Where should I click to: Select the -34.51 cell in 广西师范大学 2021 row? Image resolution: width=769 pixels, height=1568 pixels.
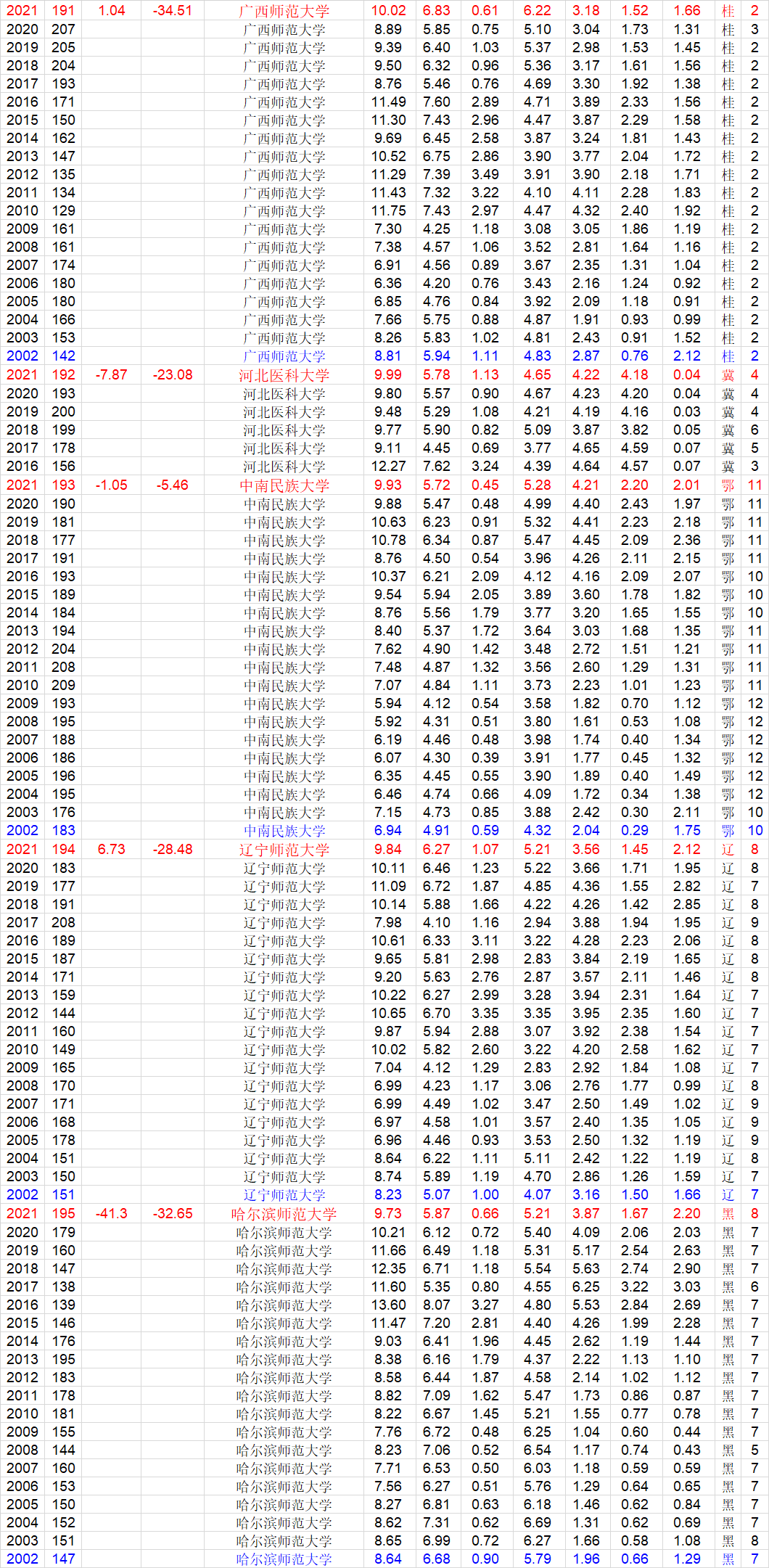[173, 11]
